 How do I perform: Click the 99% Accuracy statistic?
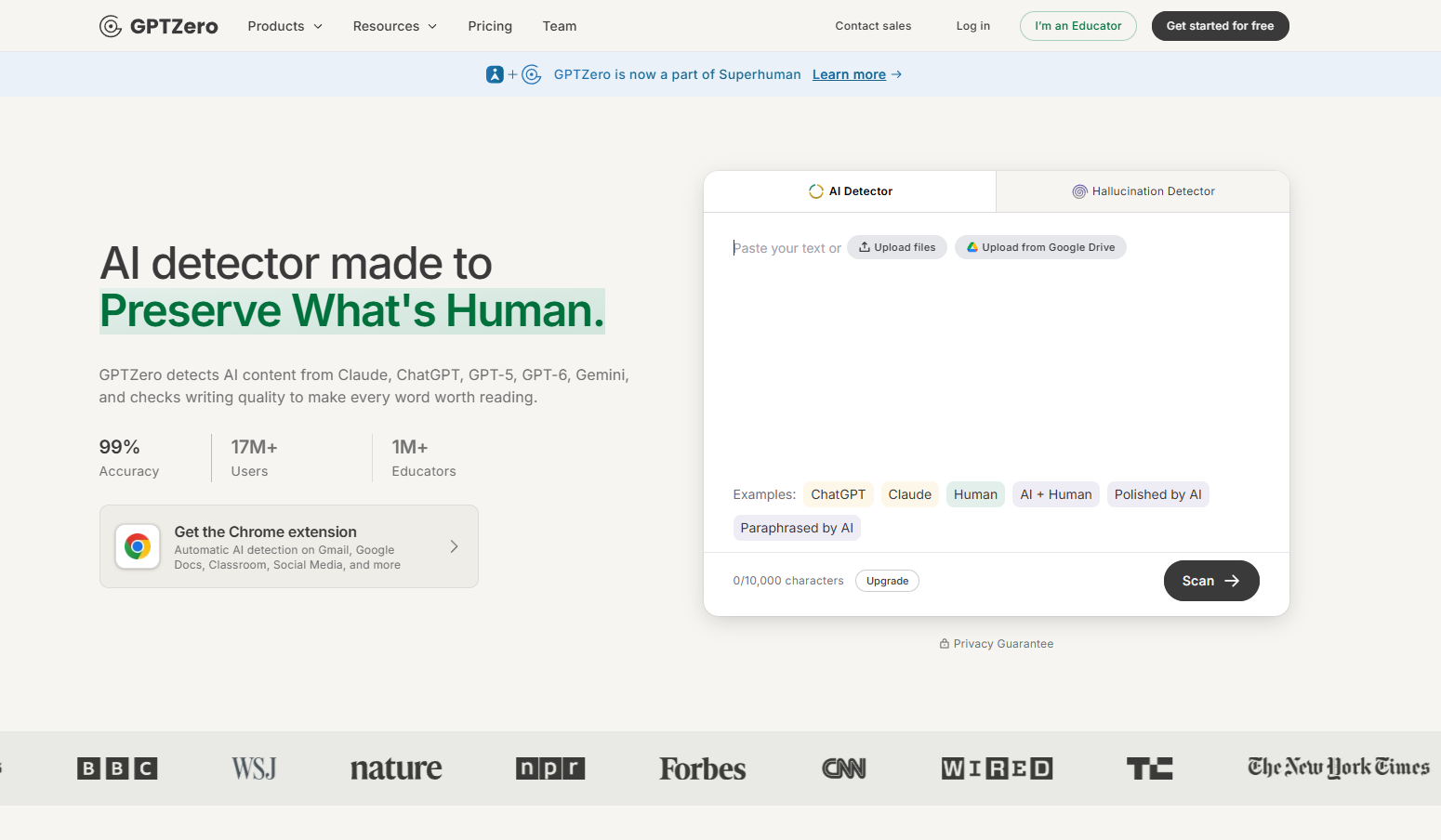(x=129, y=458)
